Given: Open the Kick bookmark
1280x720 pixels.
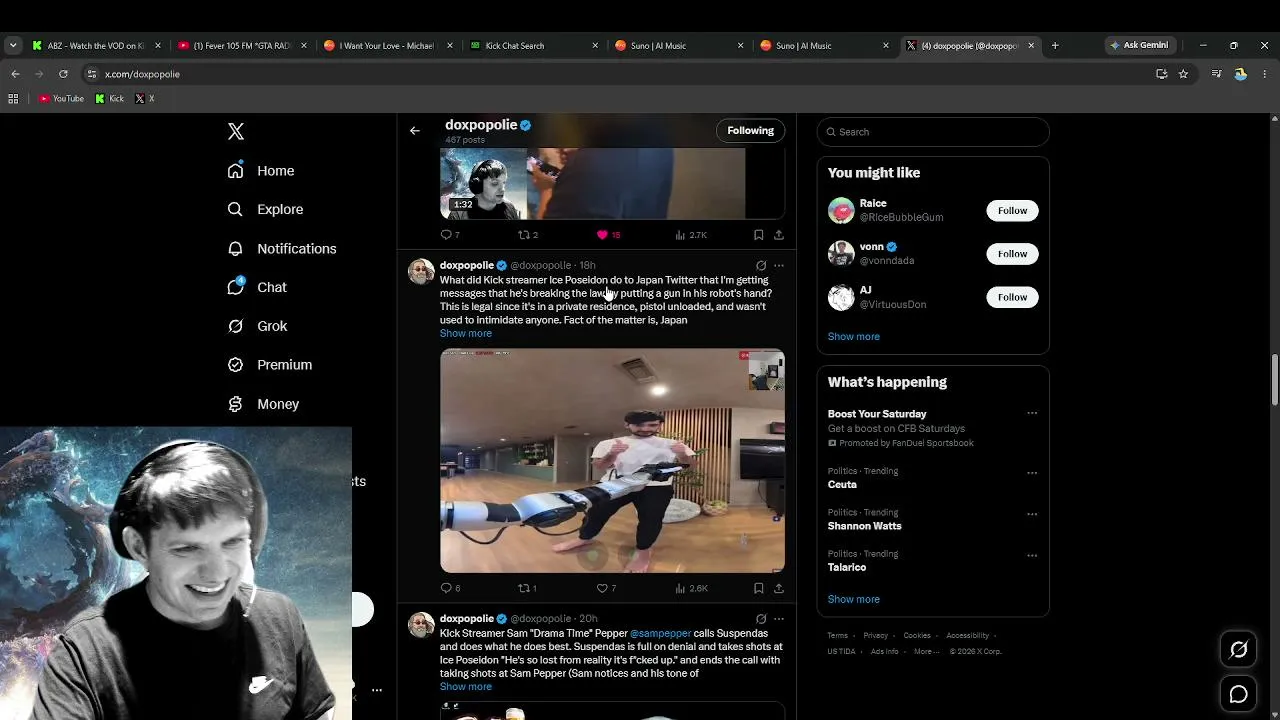Looking at the screenshot, I should tap(110, 99).
